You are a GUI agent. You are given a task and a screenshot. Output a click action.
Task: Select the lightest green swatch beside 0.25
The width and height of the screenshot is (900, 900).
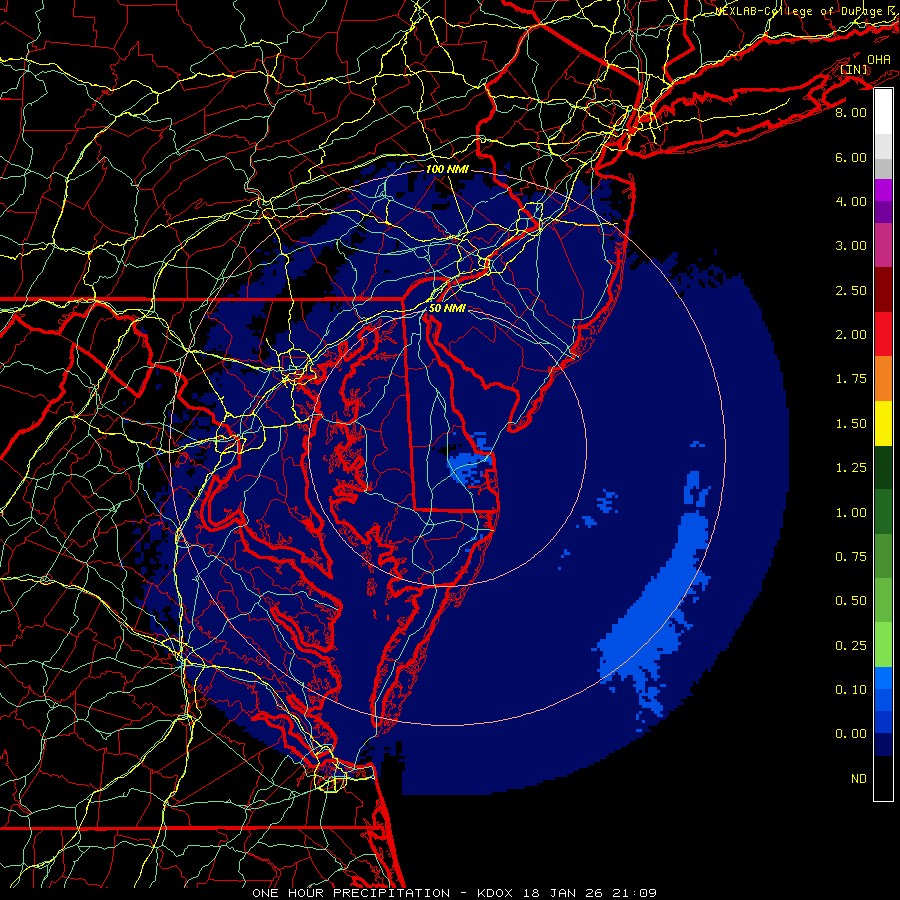coord(883,645)
